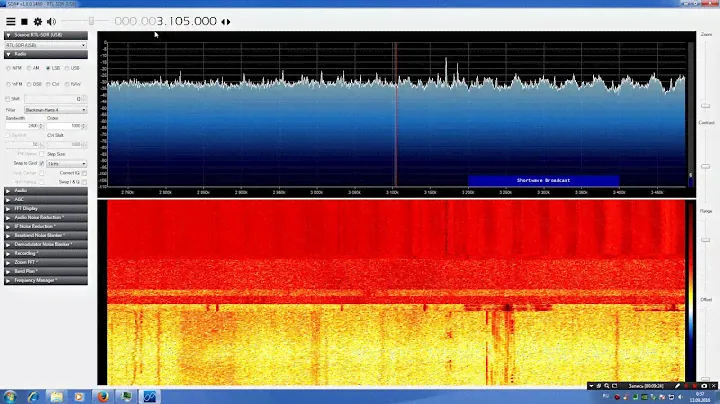The image size is (720, 404).
Task: Mute audio with the speaker icon
Action: pyautogui.click(x=52, y=21)
